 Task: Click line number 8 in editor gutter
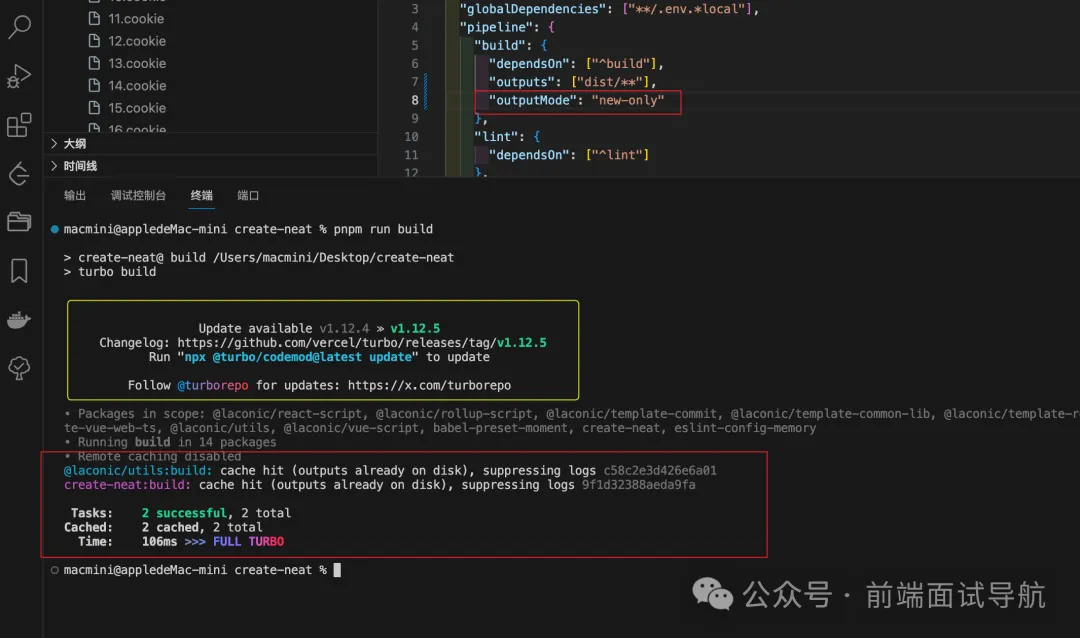(414, 100)
